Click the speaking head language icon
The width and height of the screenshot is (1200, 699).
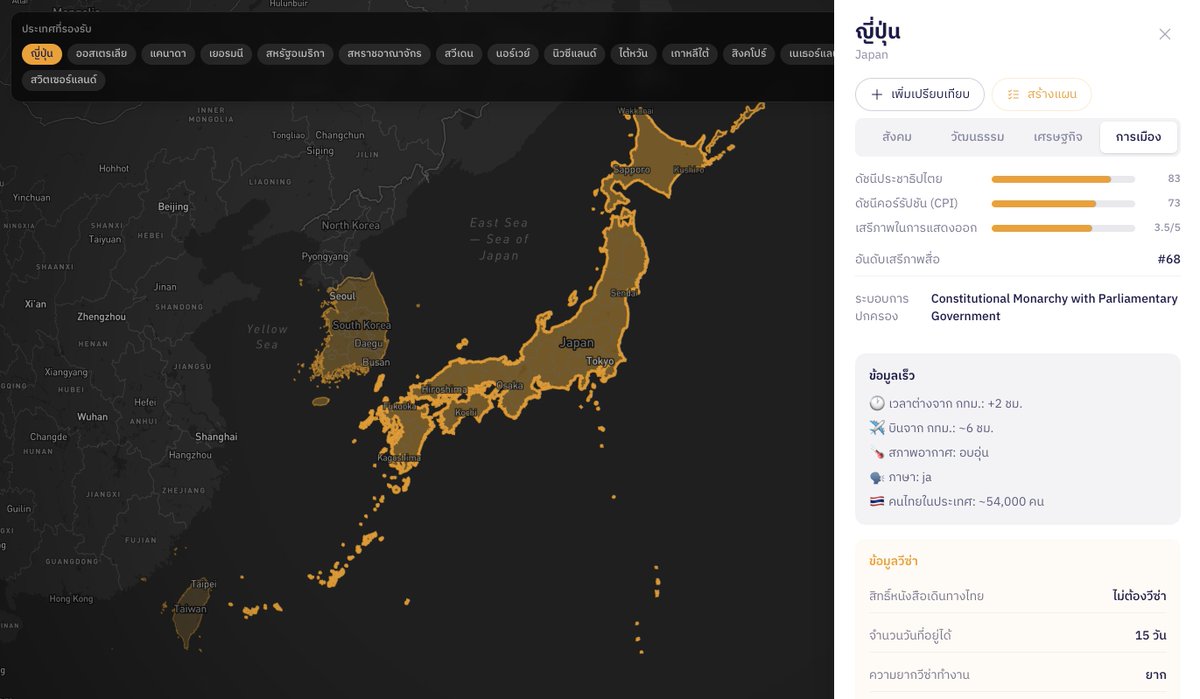click(x=877, y=477)
